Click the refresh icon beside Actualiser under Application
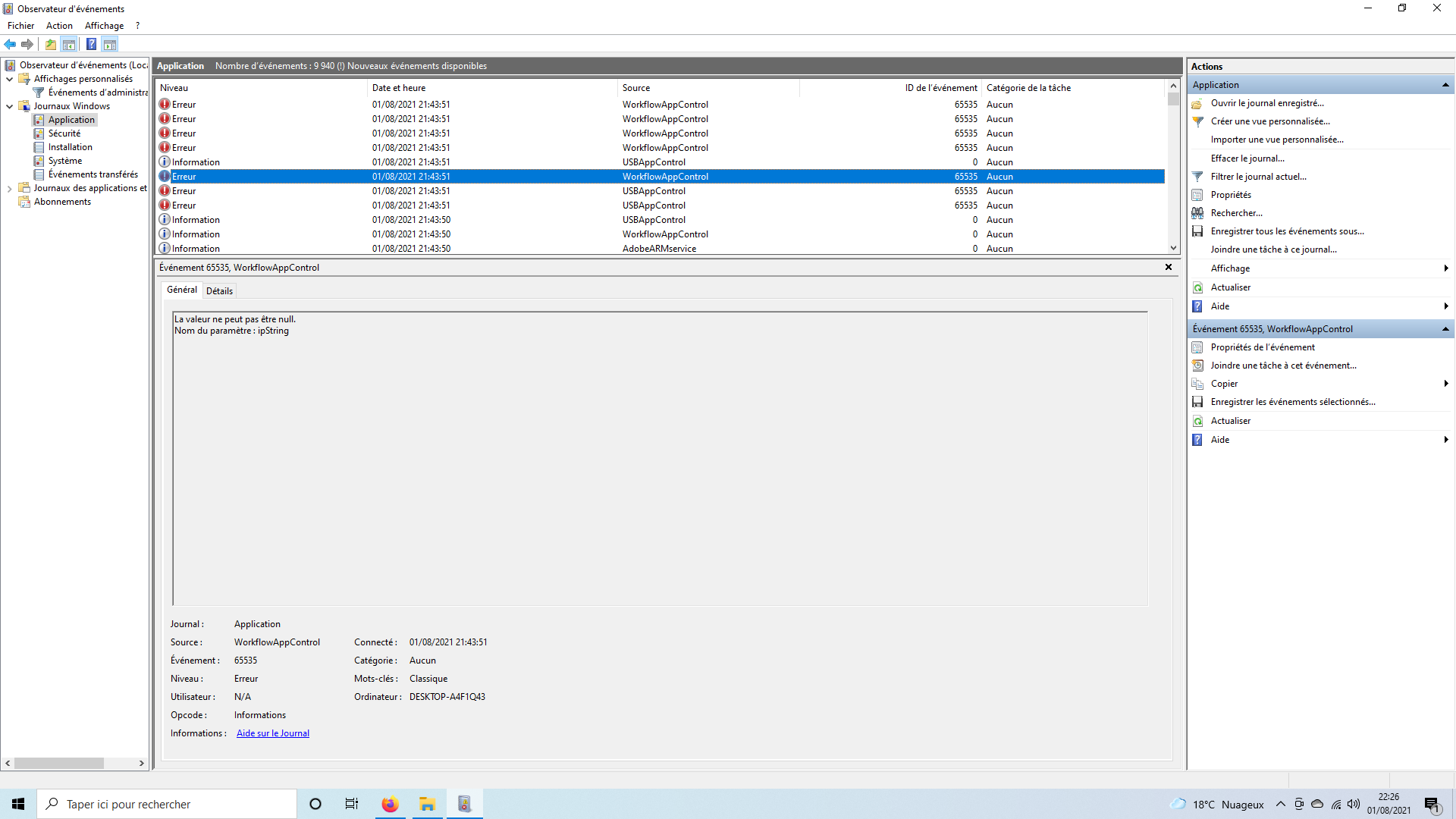 point(1197,287)
